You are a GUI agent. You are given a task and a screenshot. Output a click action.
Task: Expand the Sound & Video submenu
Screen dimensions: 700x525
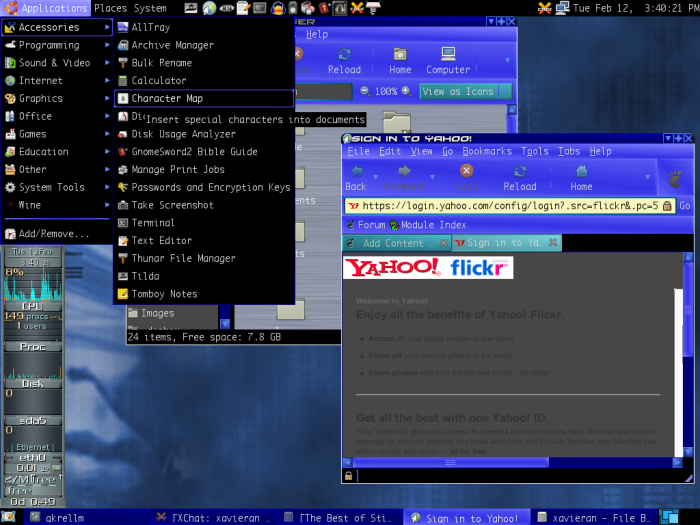(x=57, y=63)
